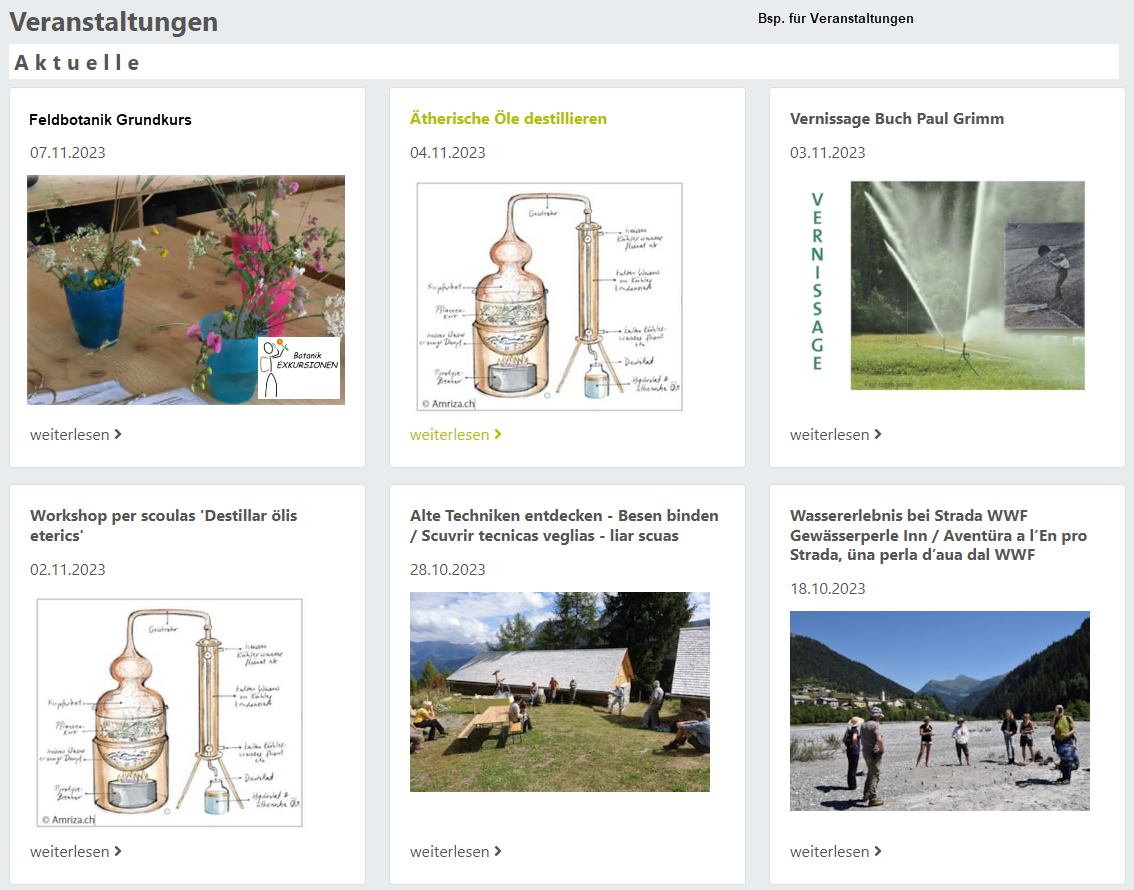This screenshot has width=1134, height=890.
Task: Click the Aktuelle section heading
Action: 78,62
